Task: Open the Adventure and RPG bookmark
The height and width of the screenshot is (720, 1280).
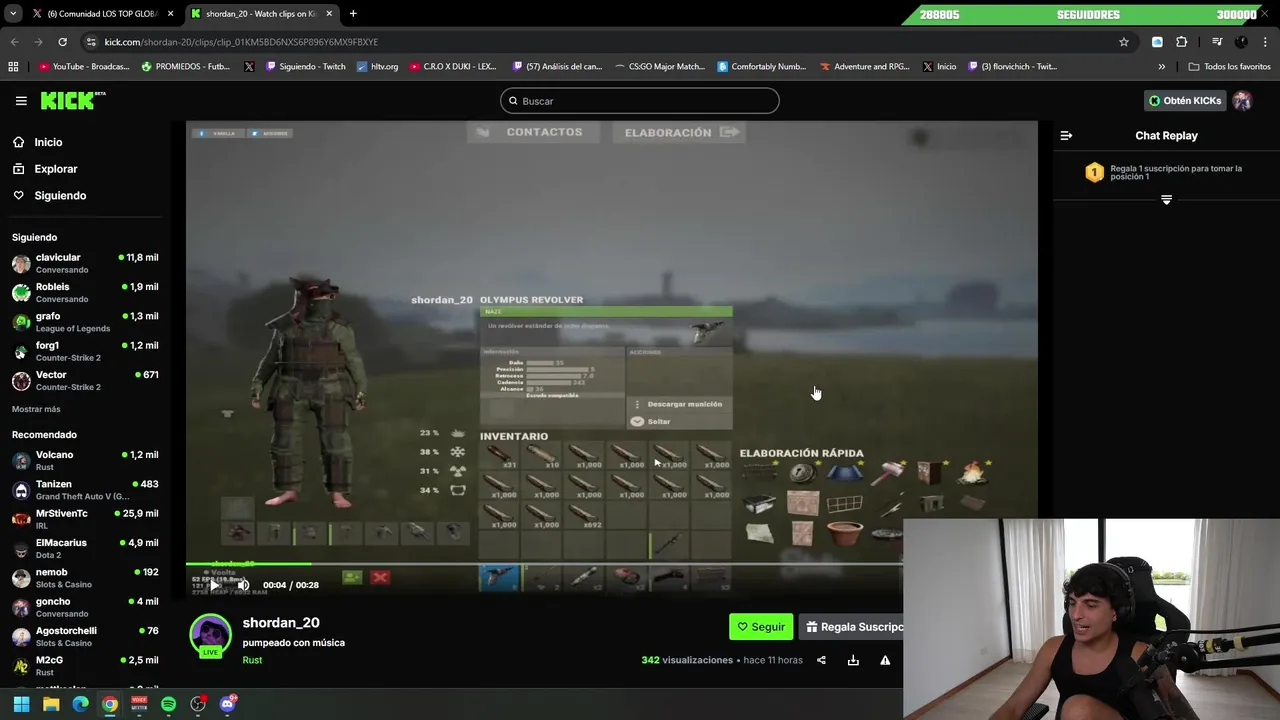Action: point(864,66)
